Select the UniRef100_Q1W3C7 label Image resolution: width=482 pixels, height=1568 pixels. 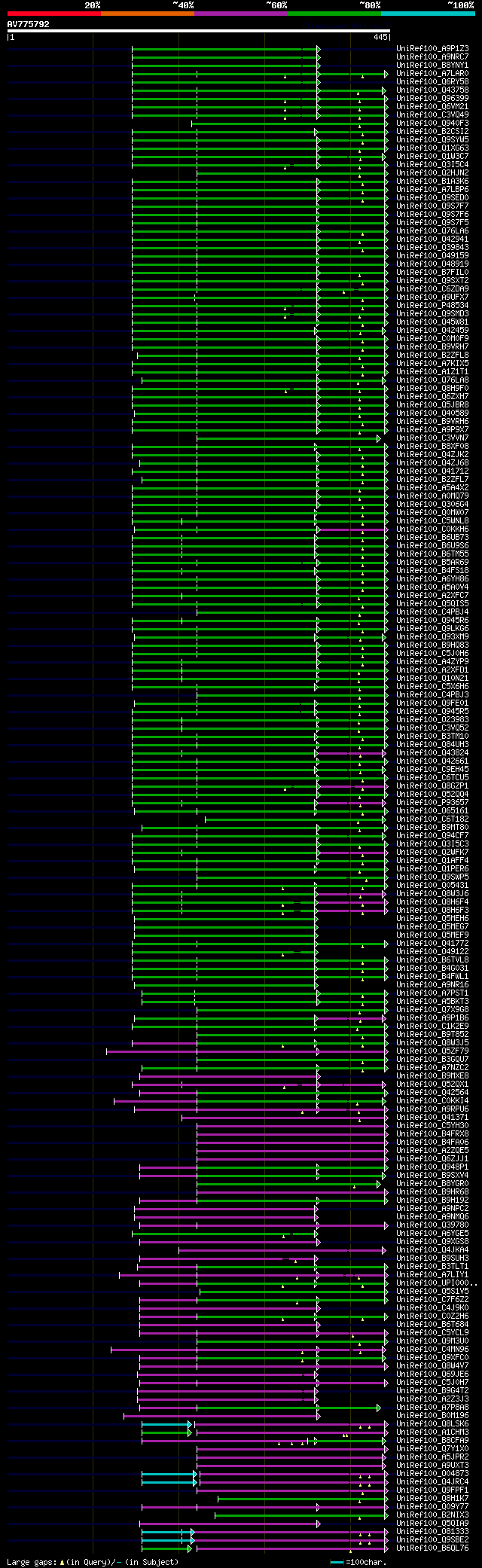(432, 156)
